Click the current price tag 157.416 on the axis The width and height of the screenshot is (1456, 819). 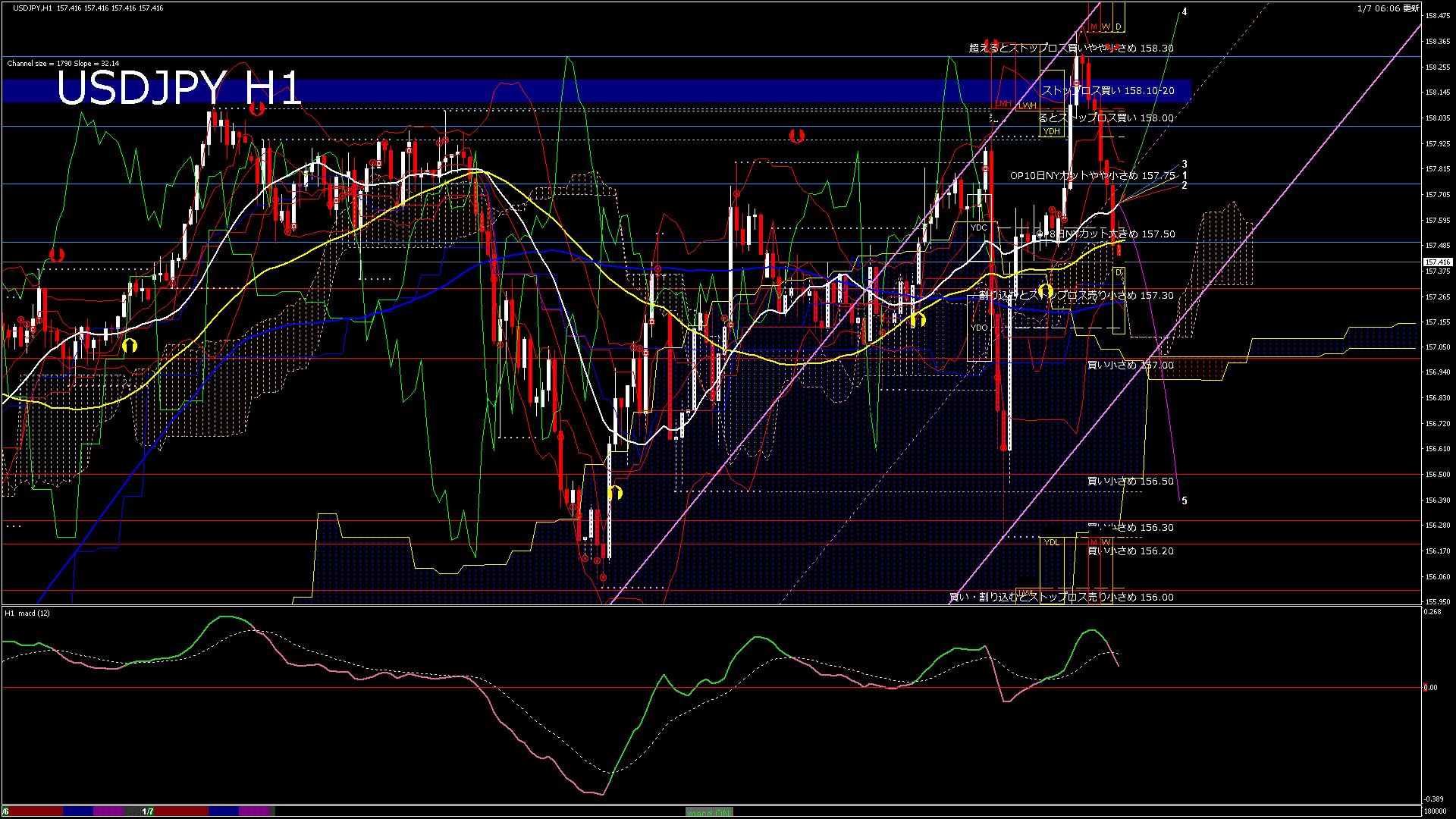(x=1438, y=262)
